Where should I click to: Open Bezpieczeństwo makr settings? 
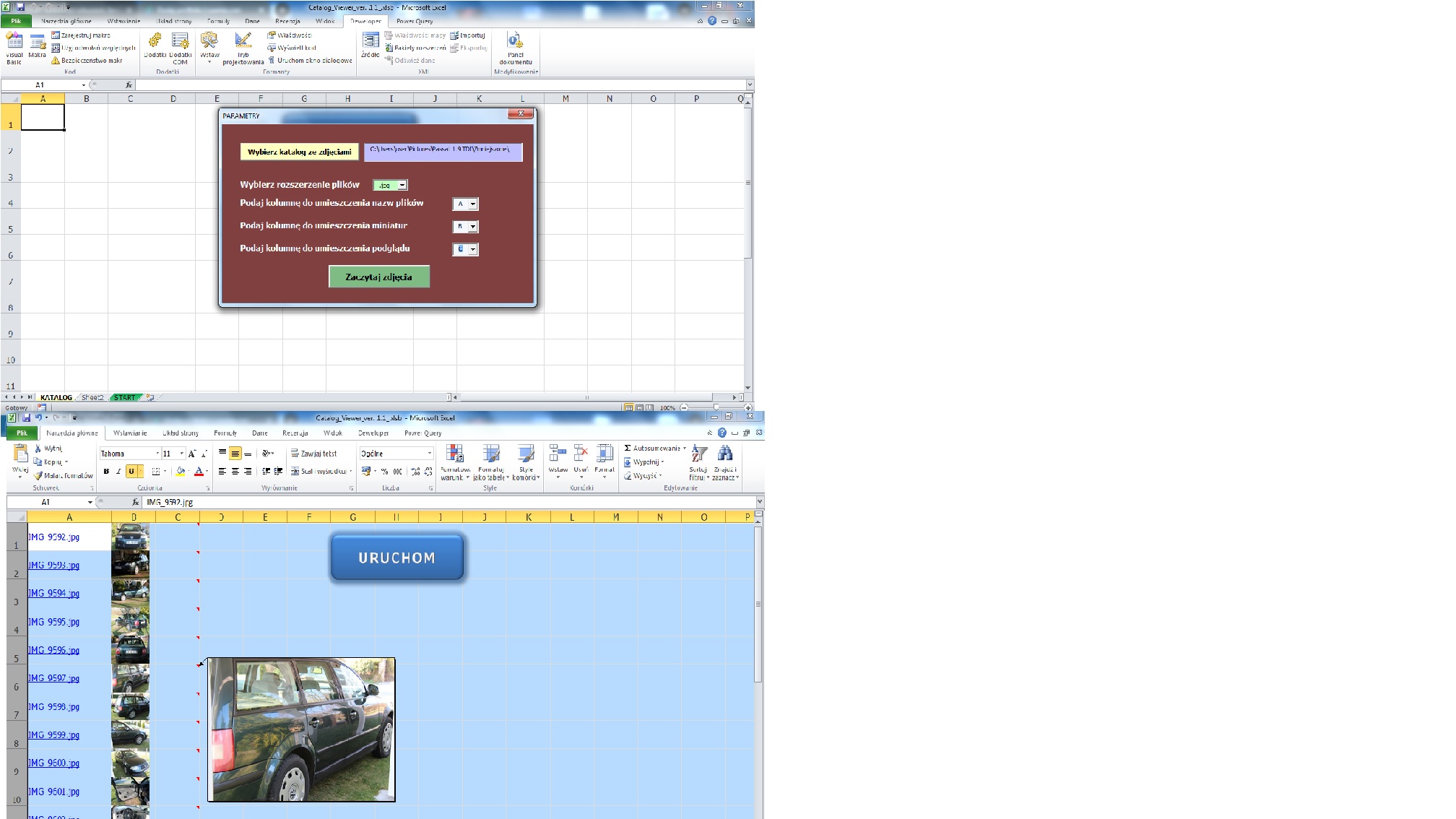87,61
